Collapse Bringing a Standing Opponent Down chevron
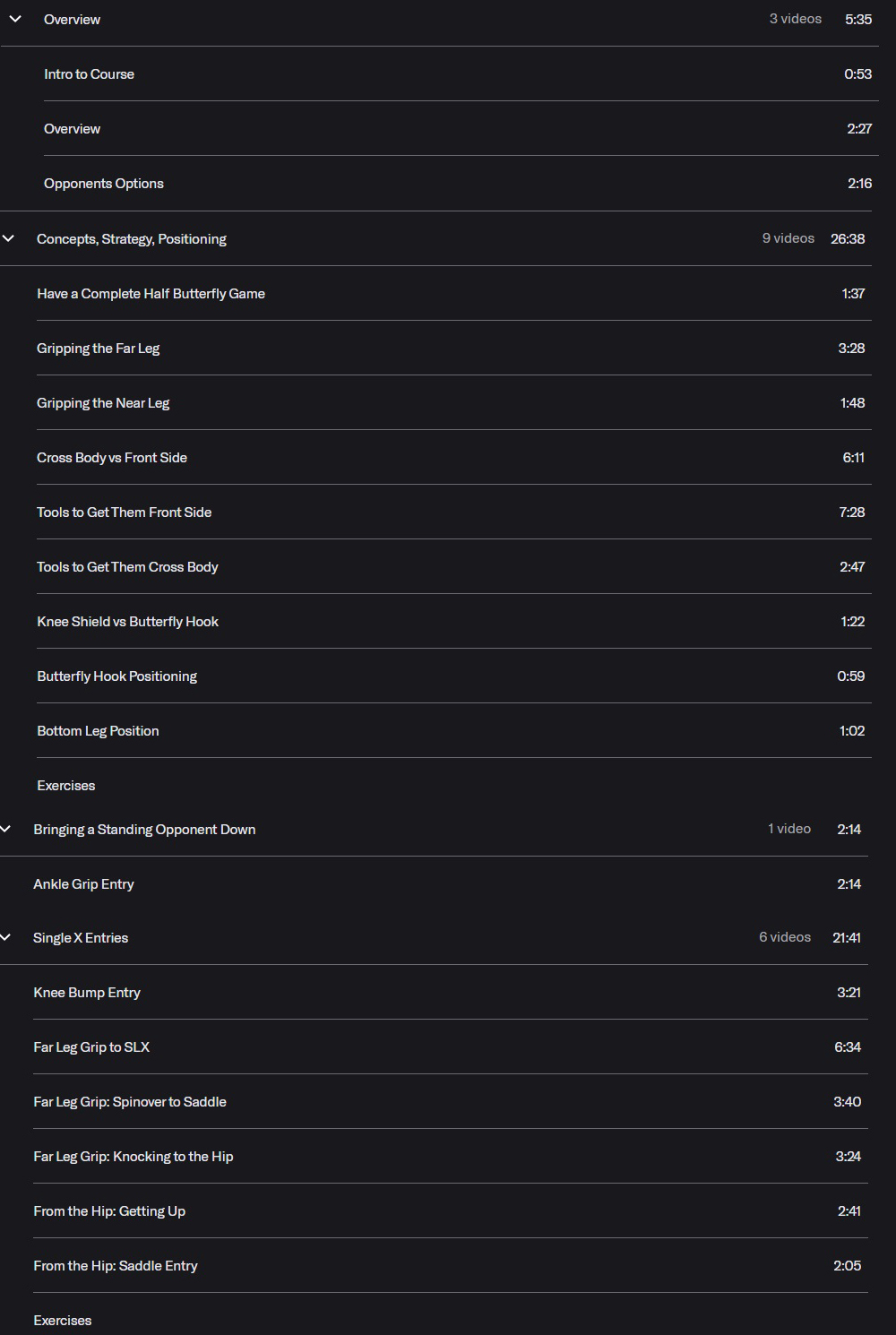Viewport: 896px width, 1335px height. coord(5,829)
